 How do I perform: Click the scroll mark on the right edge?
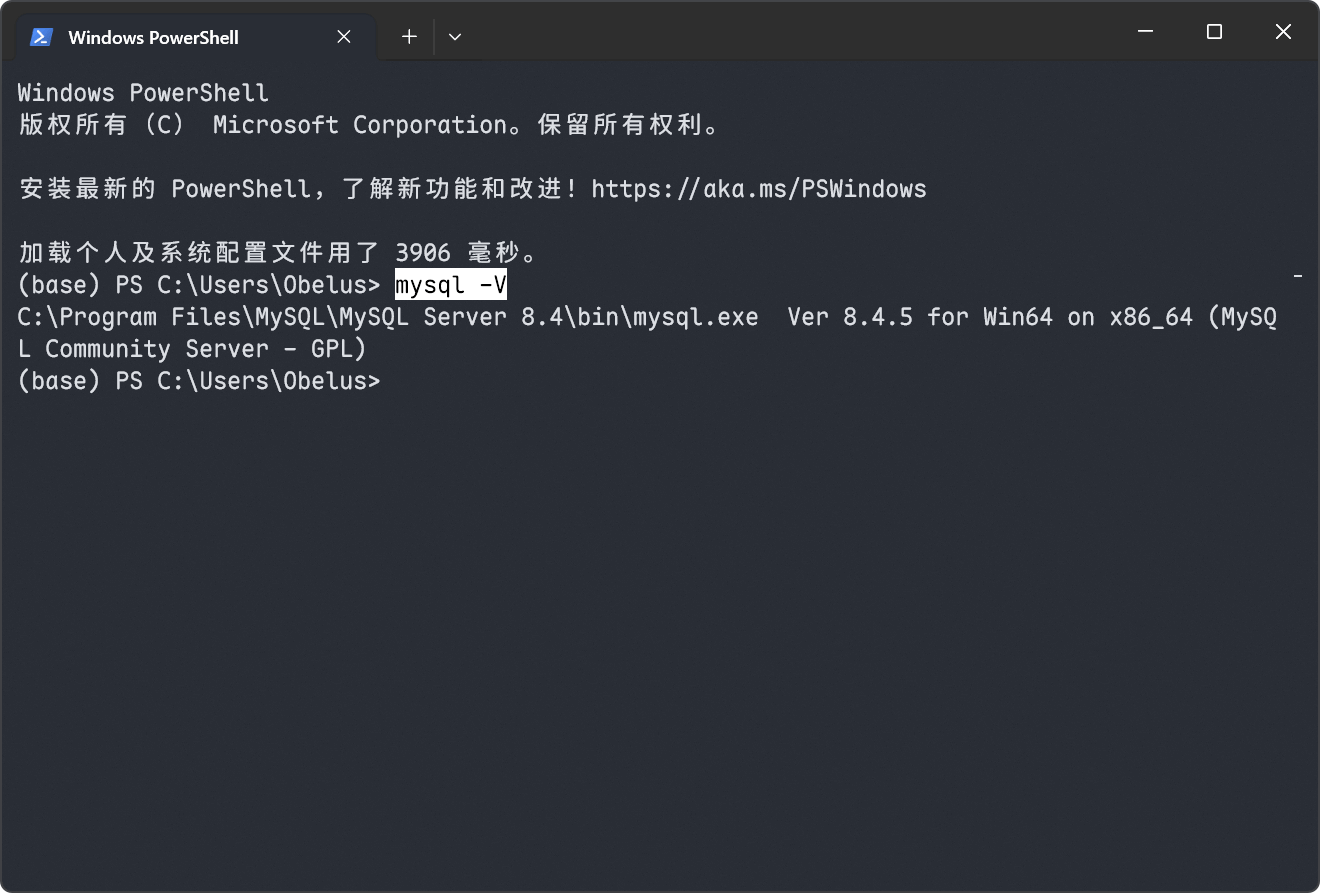coord(1298,274)
